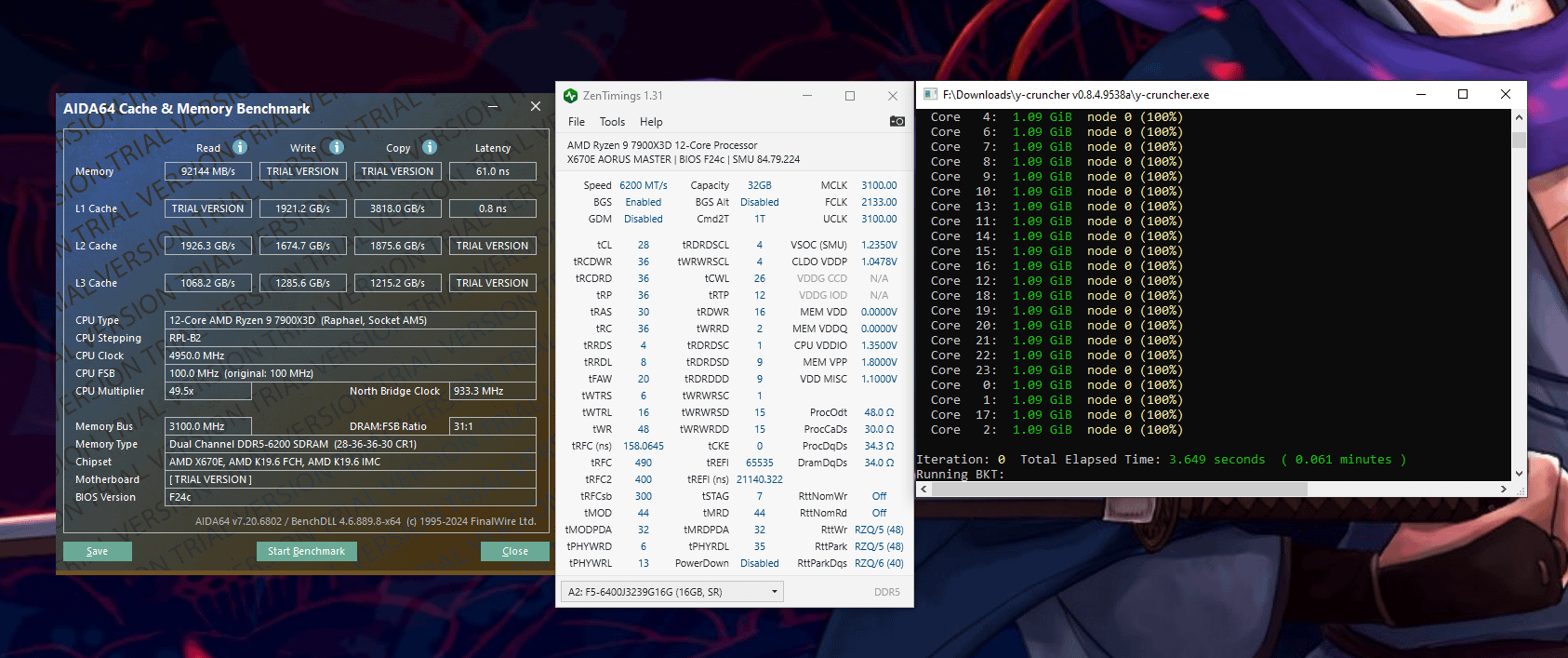Click the L2 Cache Read value 1926.3 GB/s
The height and width of the screenshot is (658, 1568).
[x=208, y=246]
